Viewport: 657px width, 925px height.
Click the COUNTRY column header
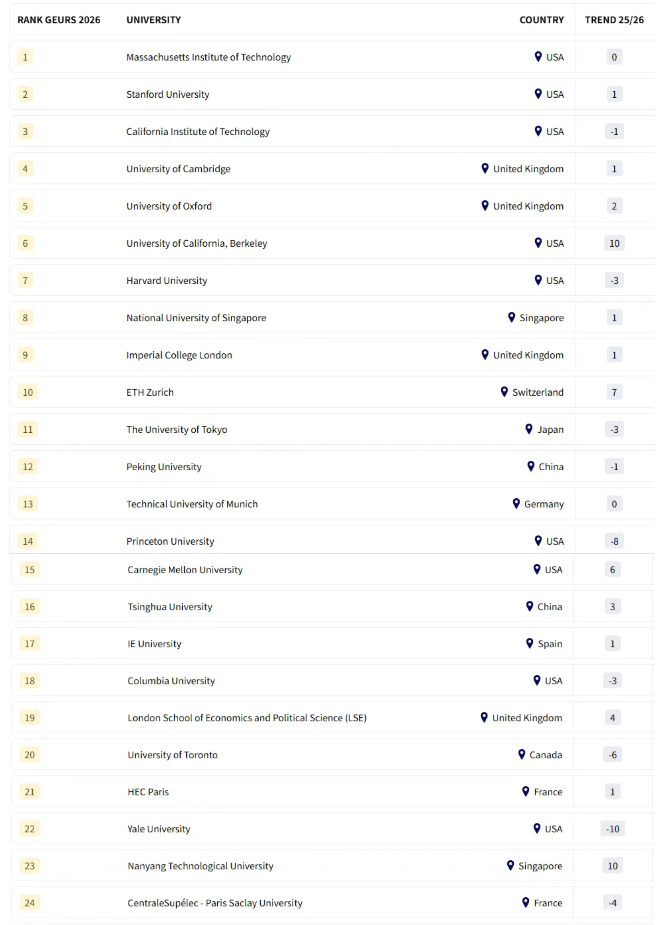(541, 20)
